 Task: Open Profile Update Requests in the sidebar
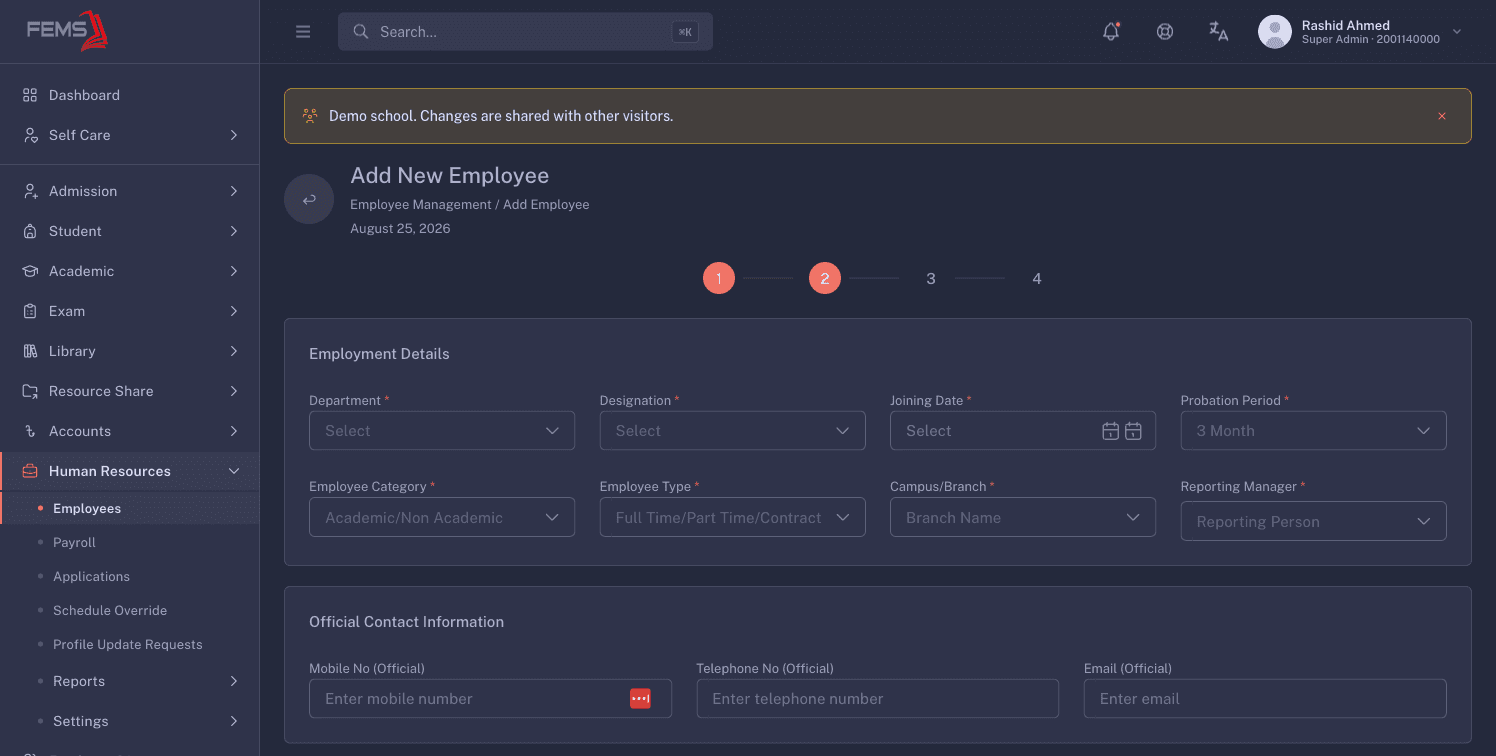130,645
